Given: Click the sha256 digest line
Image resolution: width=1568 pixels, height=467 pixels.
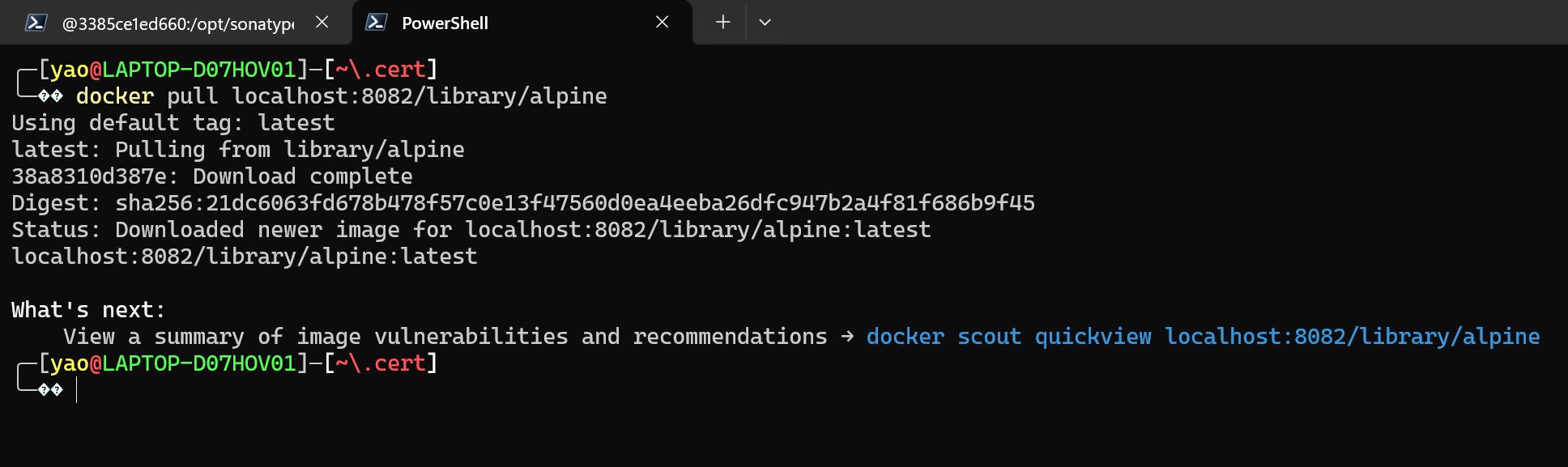Looking at the screenshot, I should [x=522, y=203].
